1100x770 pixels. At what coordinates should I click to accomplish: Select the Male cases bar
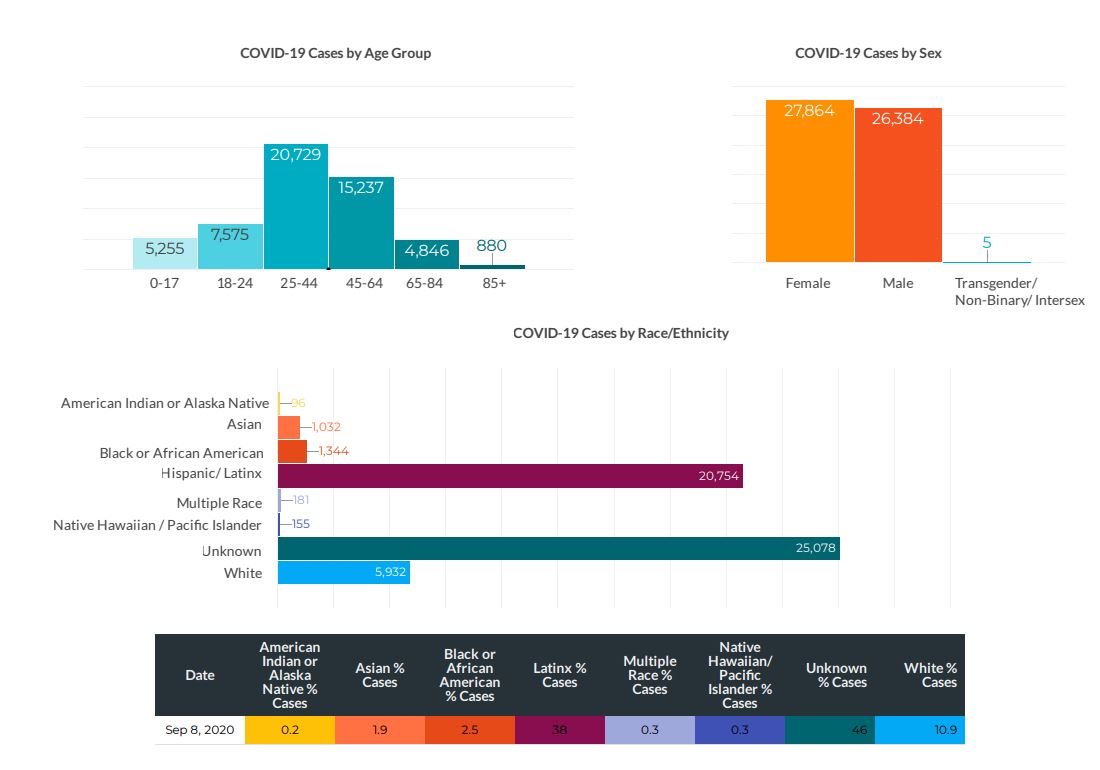pos(898,185)
